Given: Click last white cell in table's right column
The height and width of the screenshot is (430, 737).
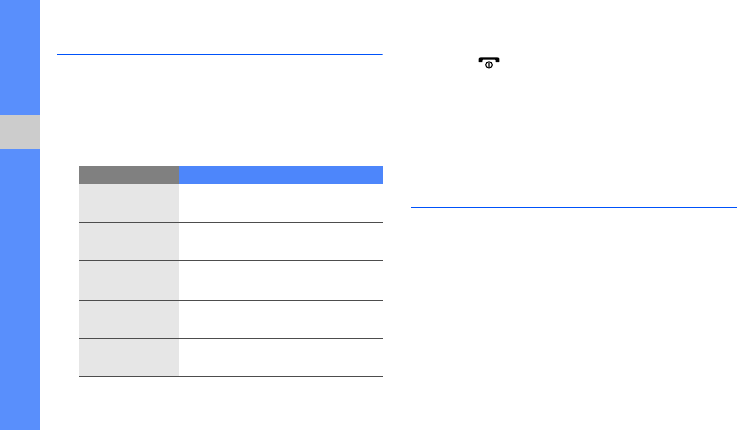Looking at the screenshot, I should coord(281,357).
